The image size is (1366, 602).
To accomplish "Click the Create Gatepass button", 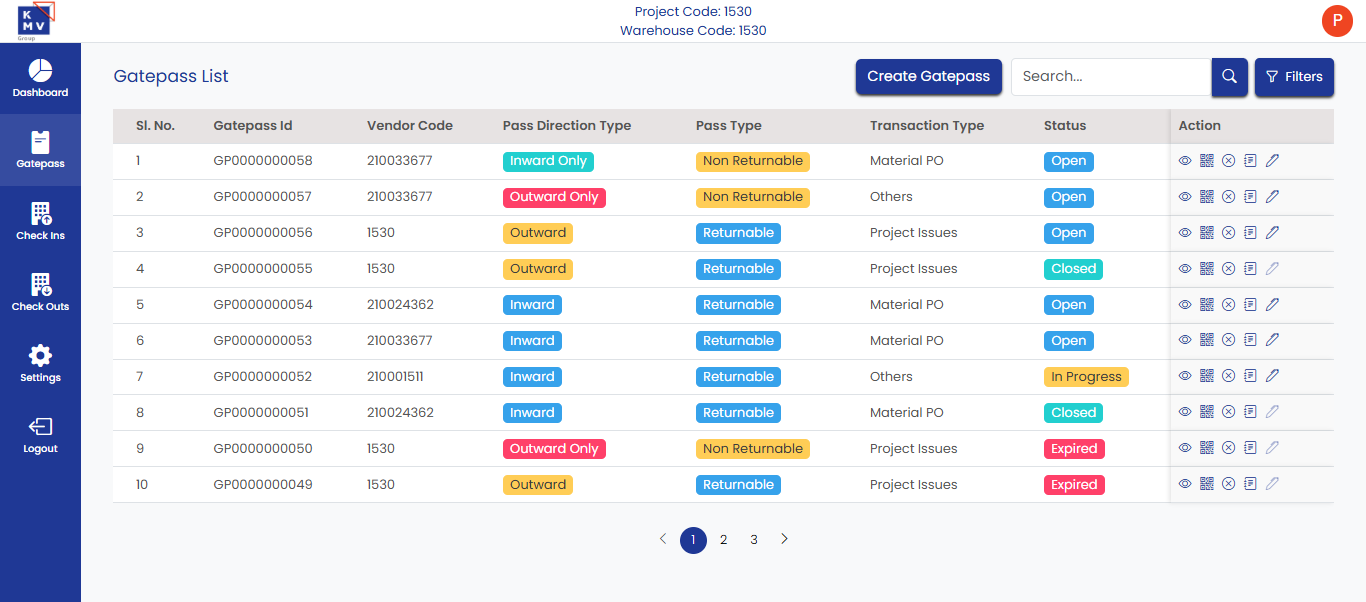I will tap(928, 77).
